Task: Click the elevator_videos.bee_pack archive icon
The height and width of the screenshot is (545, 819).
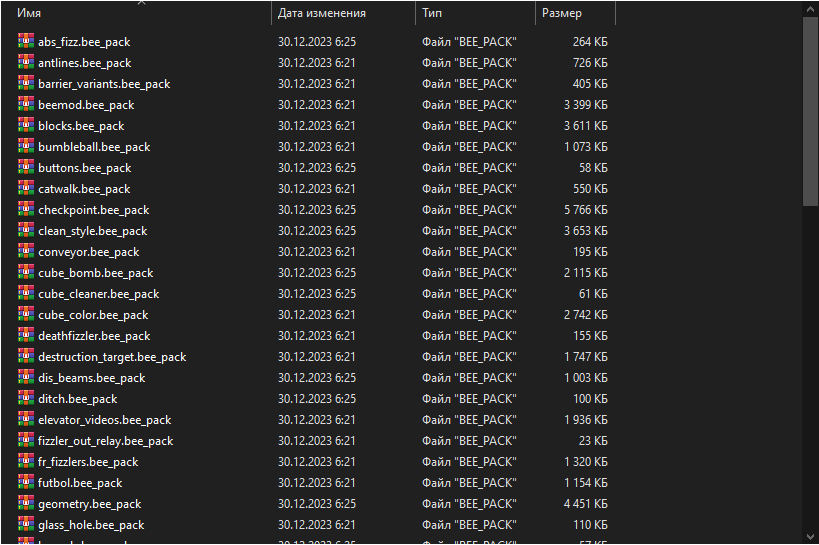Action: [26, 420]
